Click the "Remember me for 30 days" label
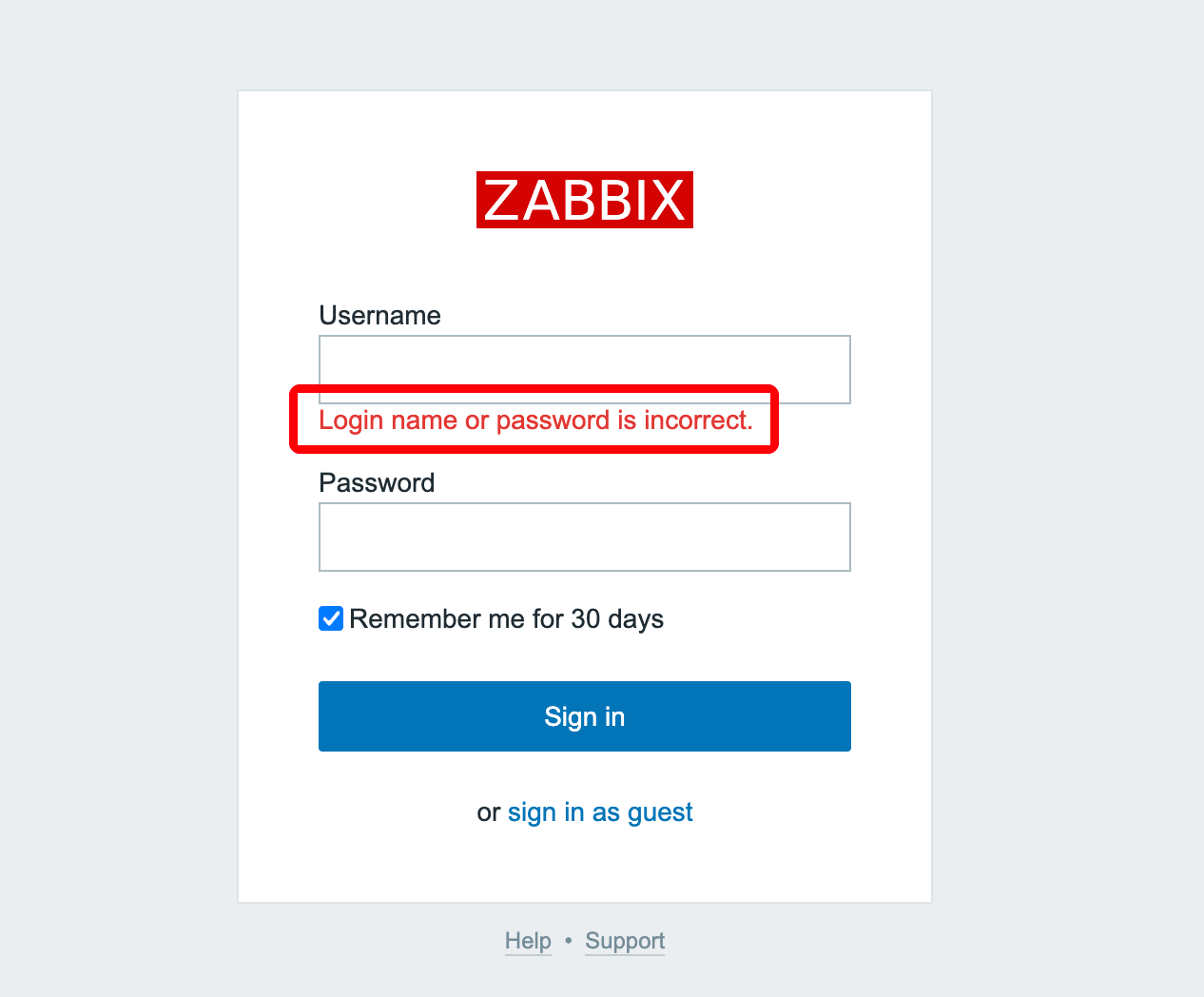This screenshot has width=1204, height=997. click(x=506, y=619)
